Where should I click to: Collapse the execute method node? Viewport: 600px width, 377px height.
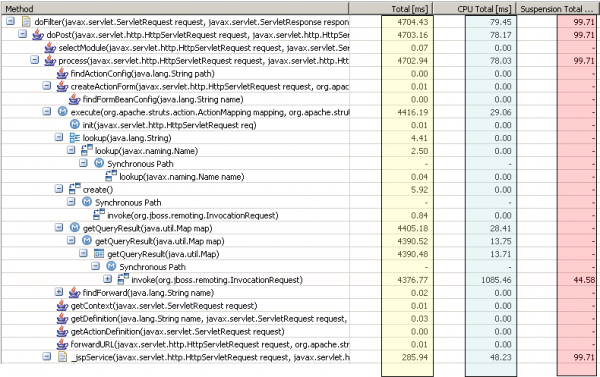(x=47, y=111)
